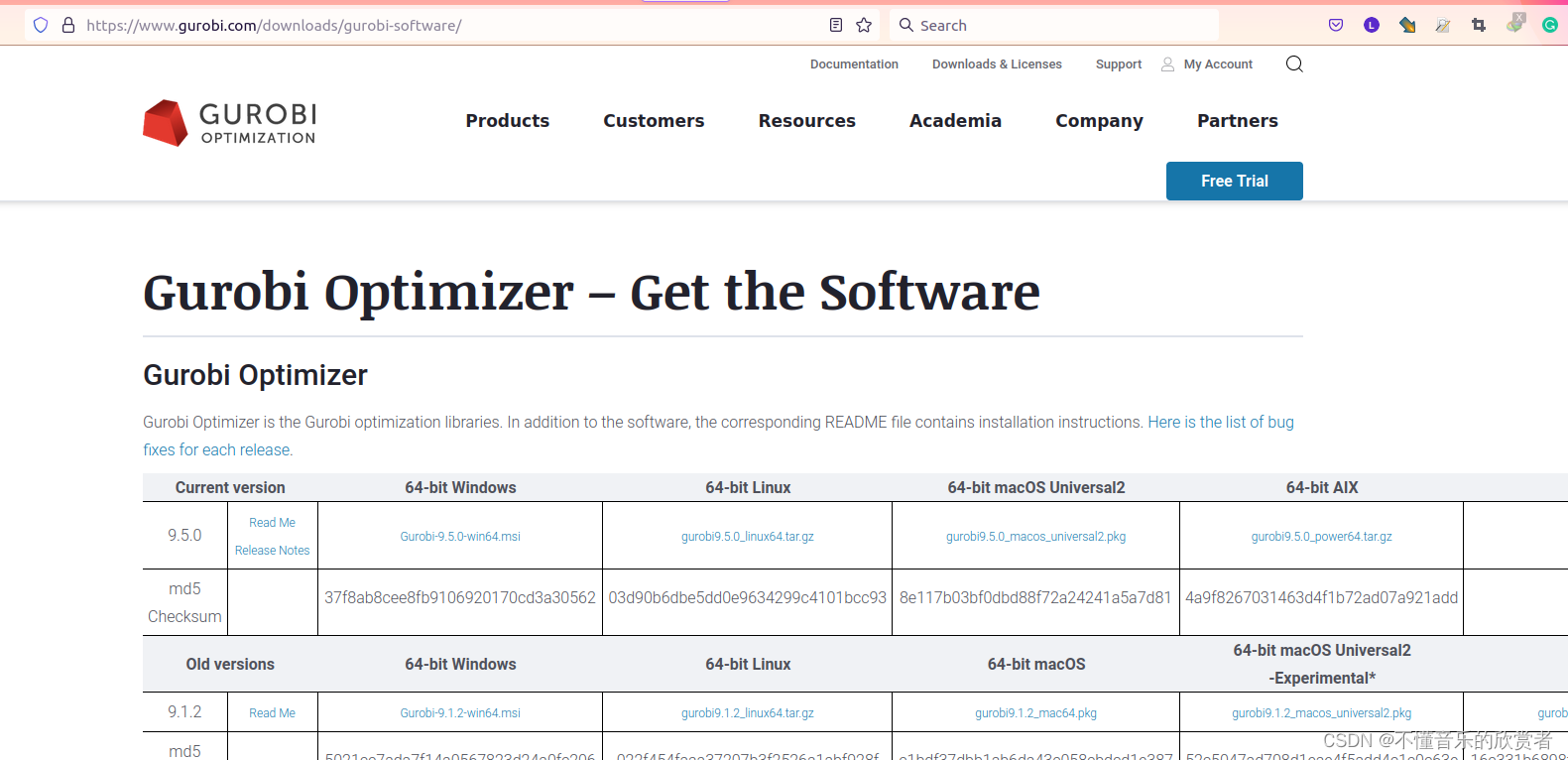Image resolution: width=1568 pixels, height=760 pixels.
Task: Open the Partners menu
Action: point(1238,121)
